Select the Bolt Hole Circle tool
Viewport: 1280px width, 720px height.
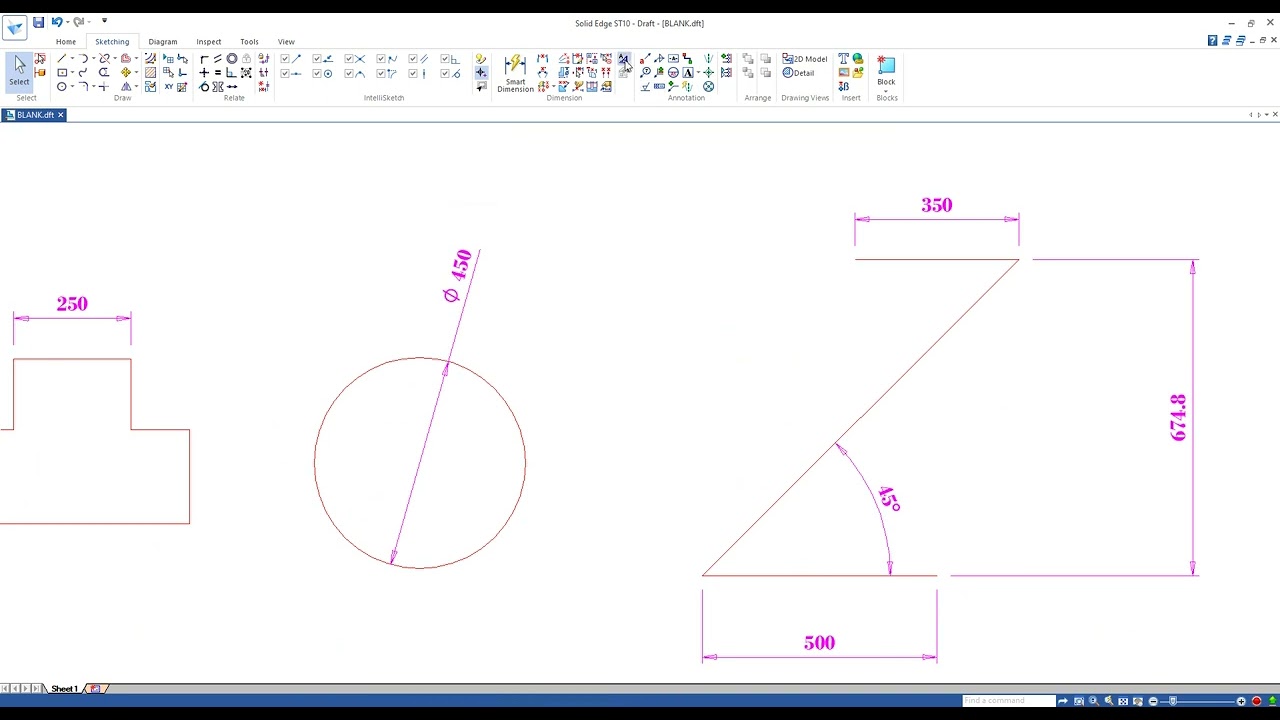click(709, 86)
